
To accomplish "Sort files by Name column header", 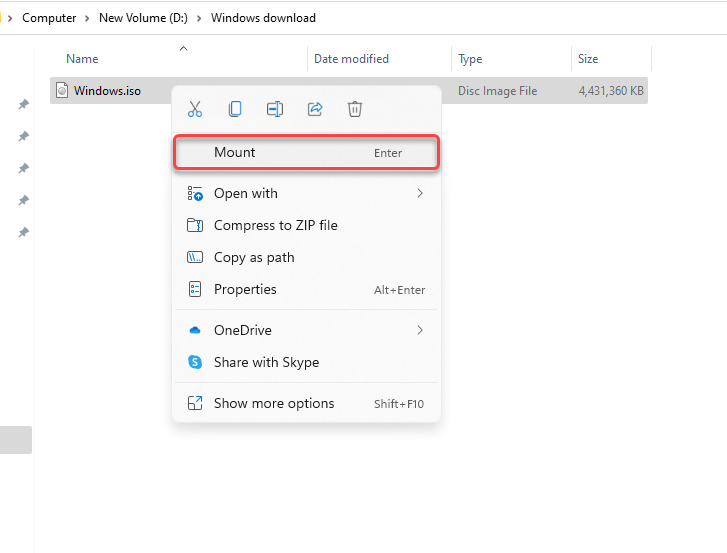I will click(82, 60).
